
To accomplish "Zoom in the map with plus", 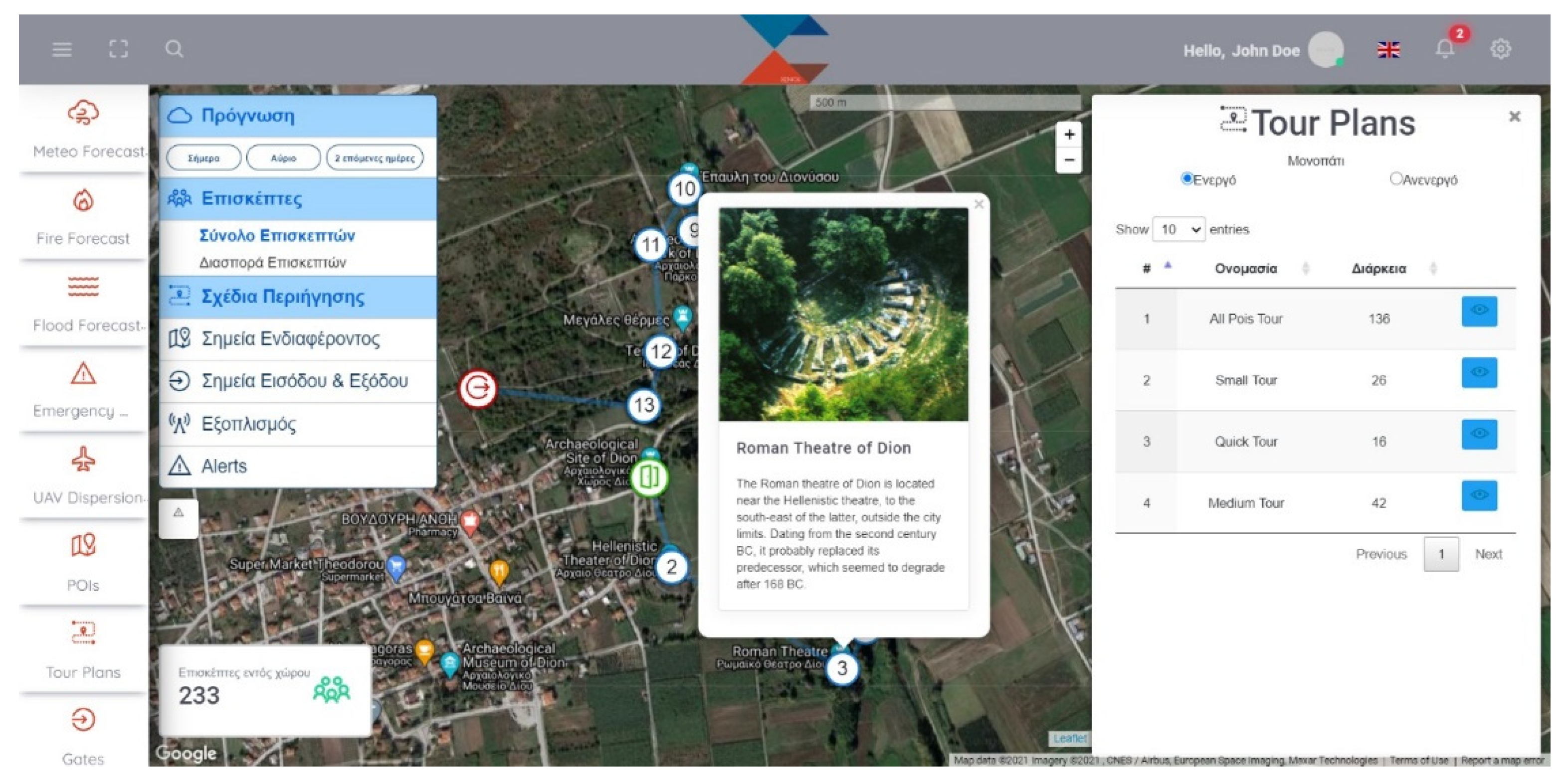I will [x=1069, y=135].
